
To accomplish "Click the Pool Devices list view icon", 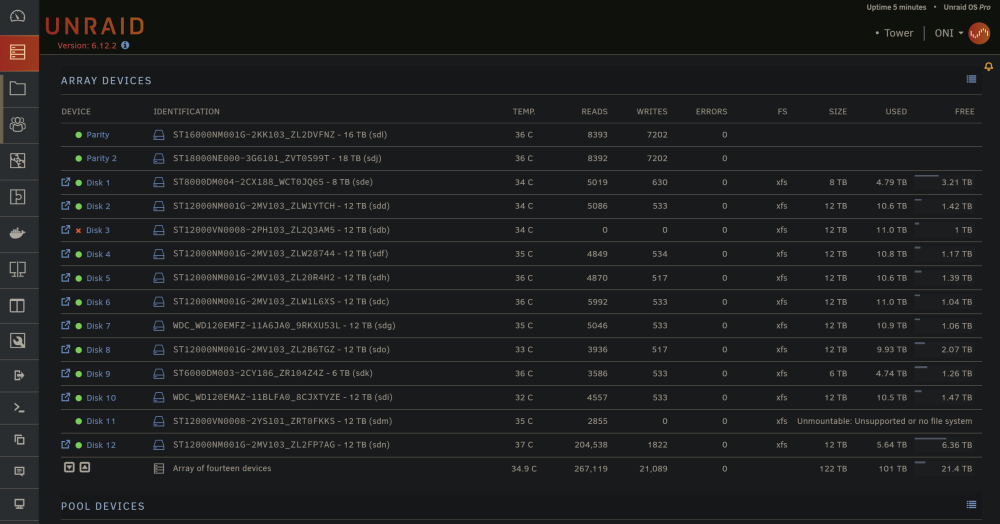I will coord(971,504).
